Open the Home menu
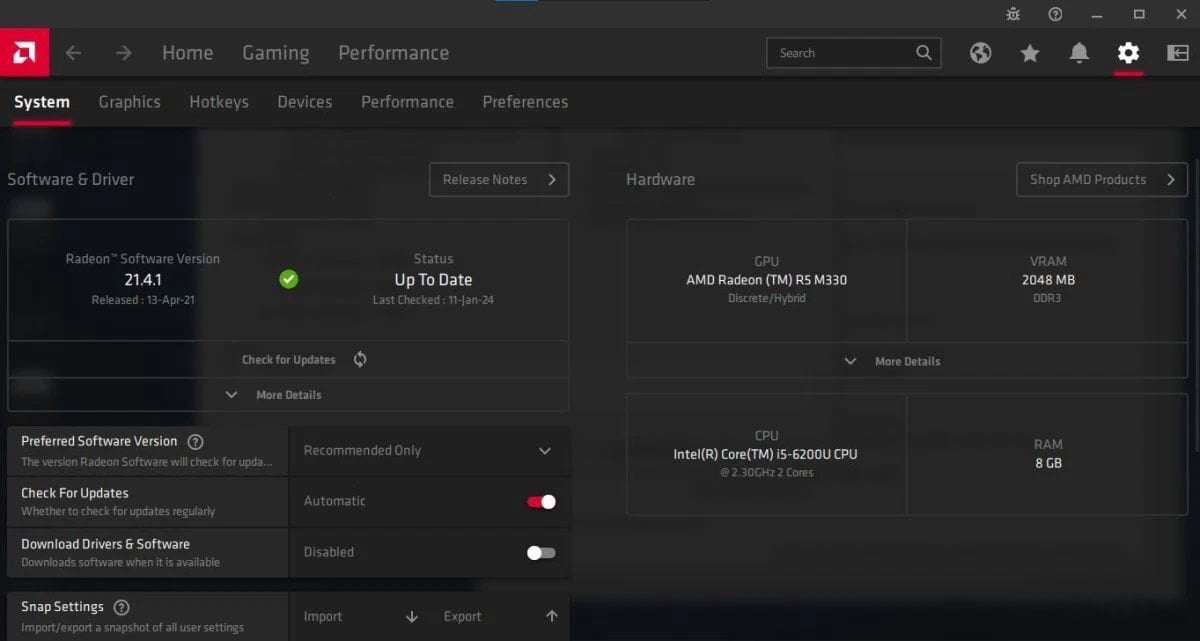Screen dimensions: 1200x641 pos(188,53)
